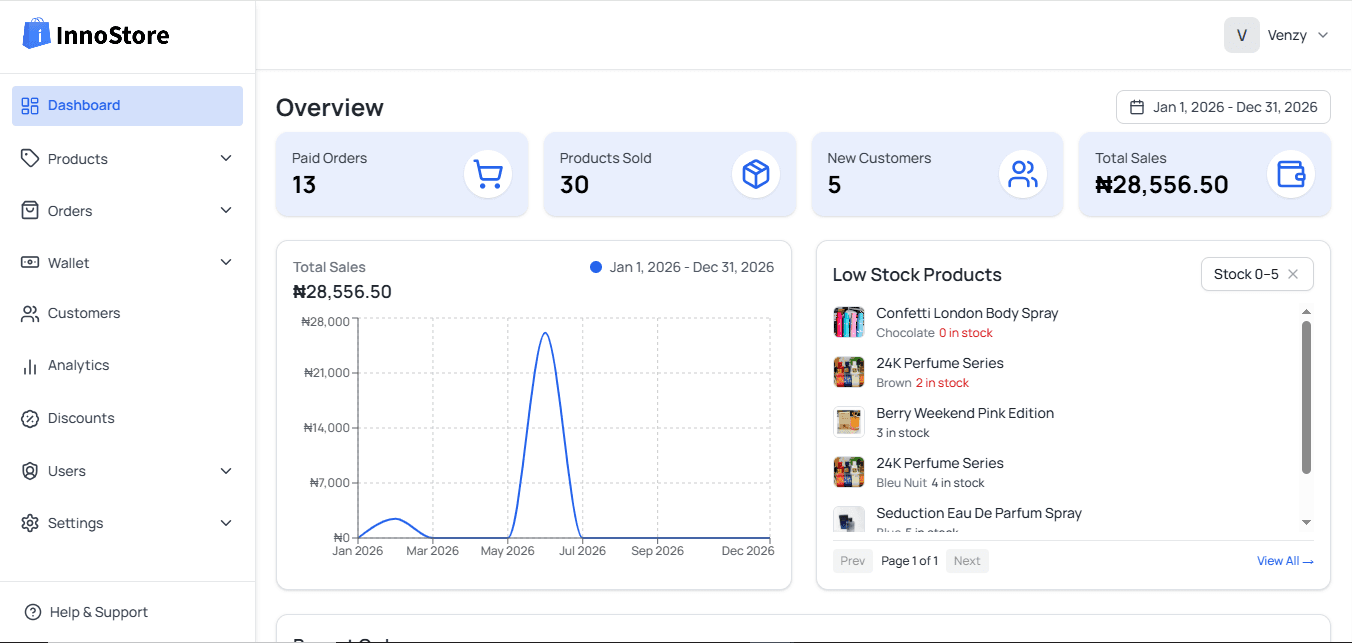
Task: Open the Venzy account dropdown chevron
Action: [x=1323, y=35]
